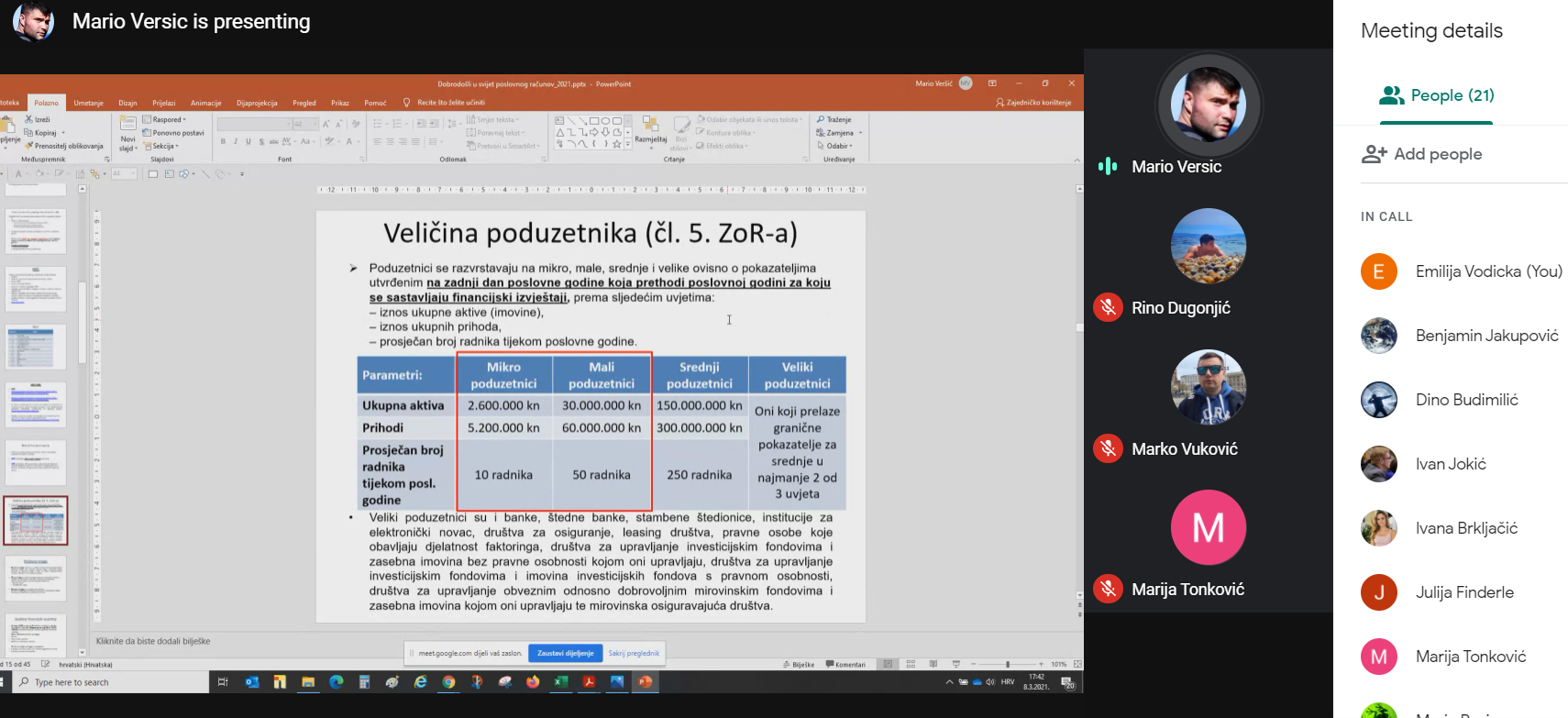The height and width of the screenshot is (718, 1568).
Task: Click the Prenositelj oblikovanja format painter
Action: click(64, 146)
